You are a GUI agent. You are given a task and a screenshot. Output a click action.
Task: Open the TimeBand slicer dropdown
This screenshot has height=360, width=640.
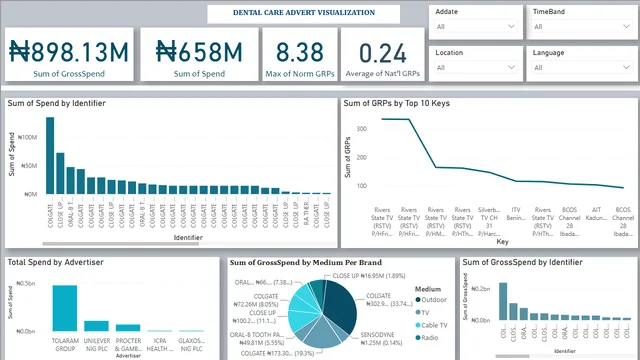(582, 27)
